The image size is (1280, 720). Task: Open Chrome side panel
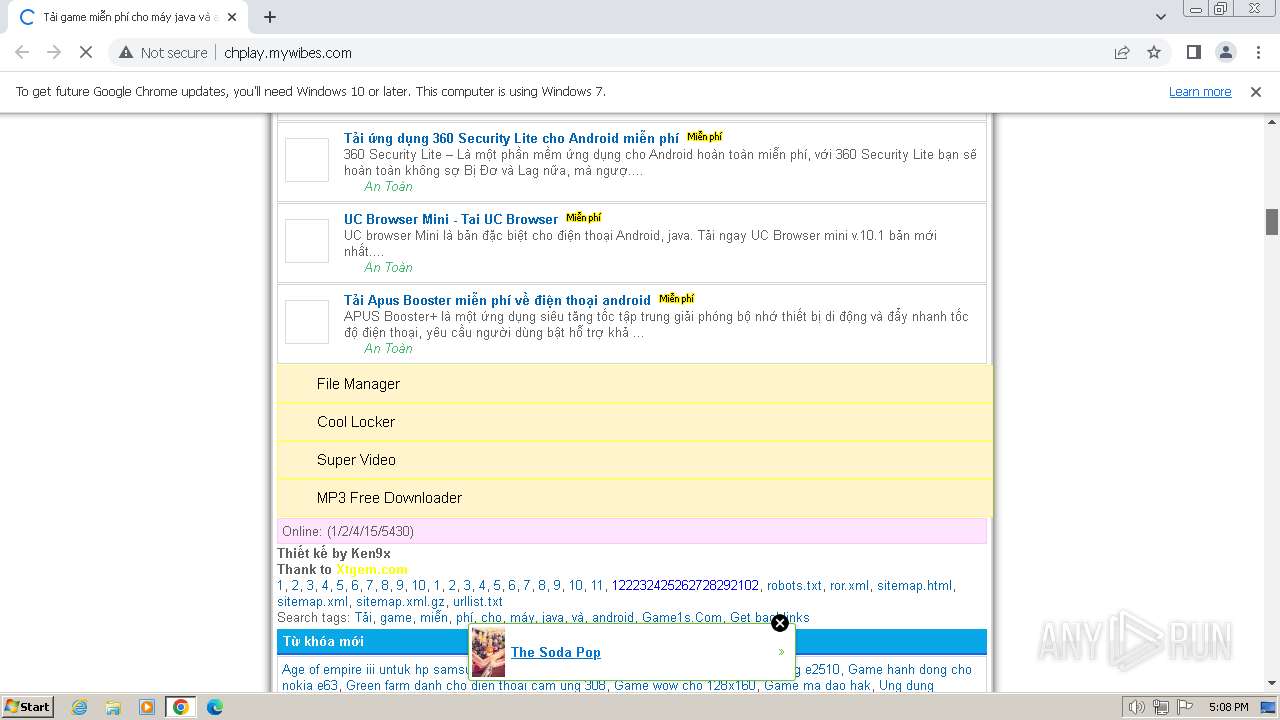tap(1193, 53)
